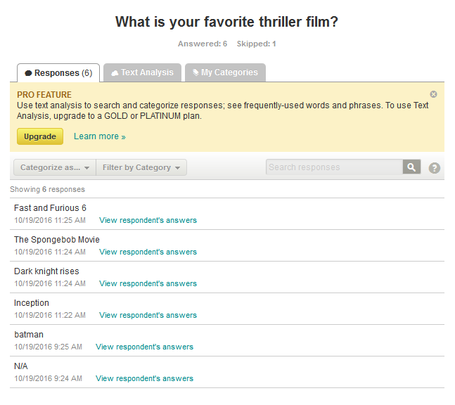View respondent's answers for The Spongebob Movie
Image resolution: width=455 pixels, height=405 pixels.
tap(148, 252)
